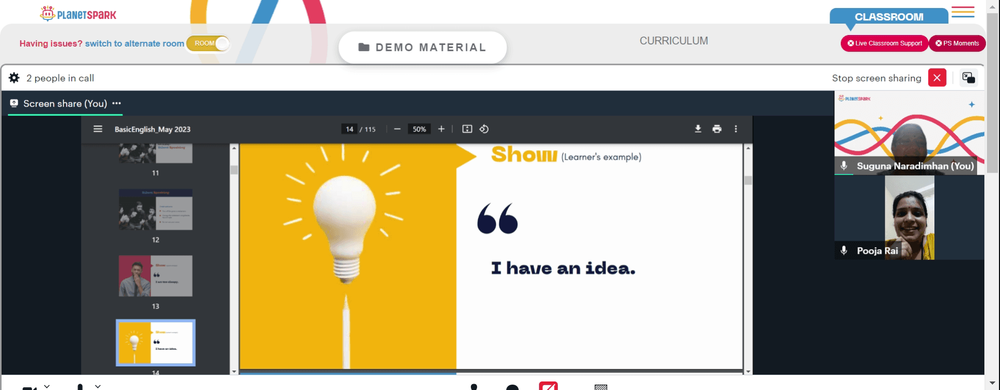Open Screen share more options ellipsis
Screen dimensions: 1000x390
pos(117,103)
